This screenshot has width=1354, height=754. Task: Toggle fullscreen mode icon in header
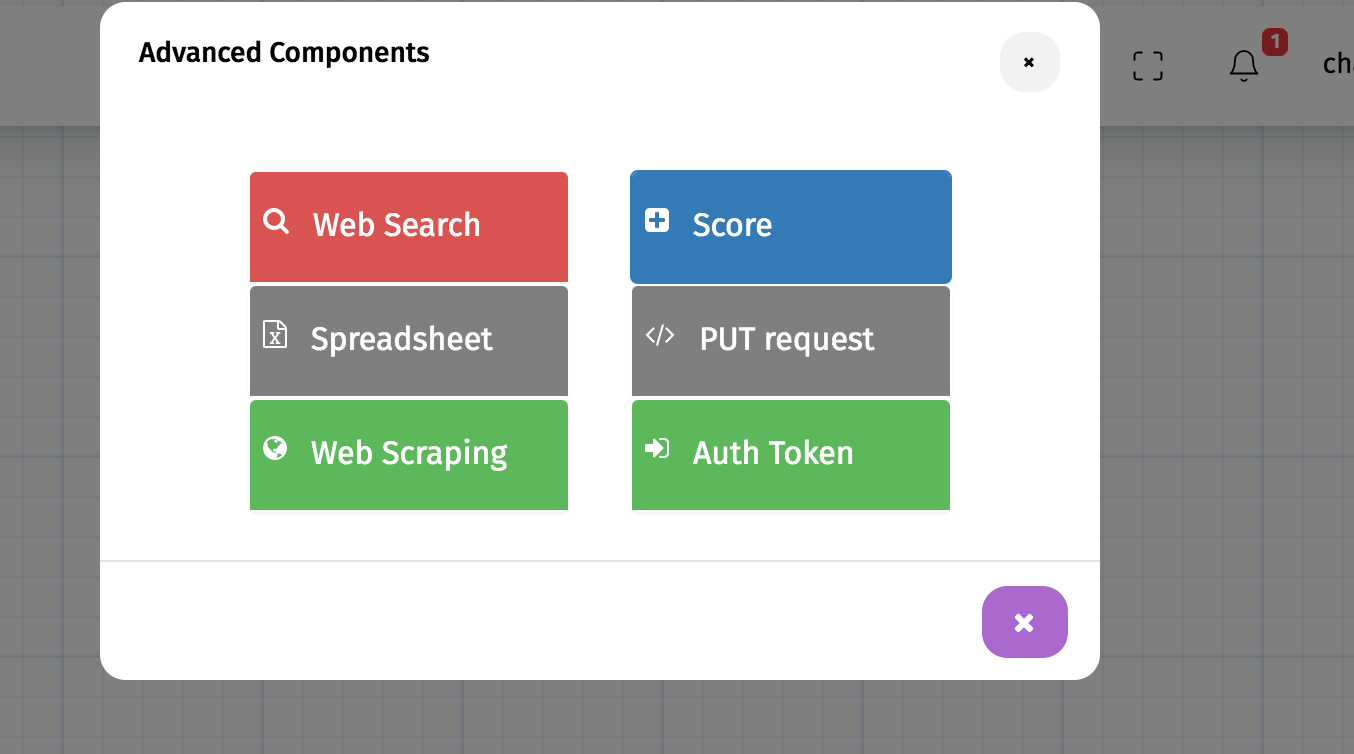1148,66
